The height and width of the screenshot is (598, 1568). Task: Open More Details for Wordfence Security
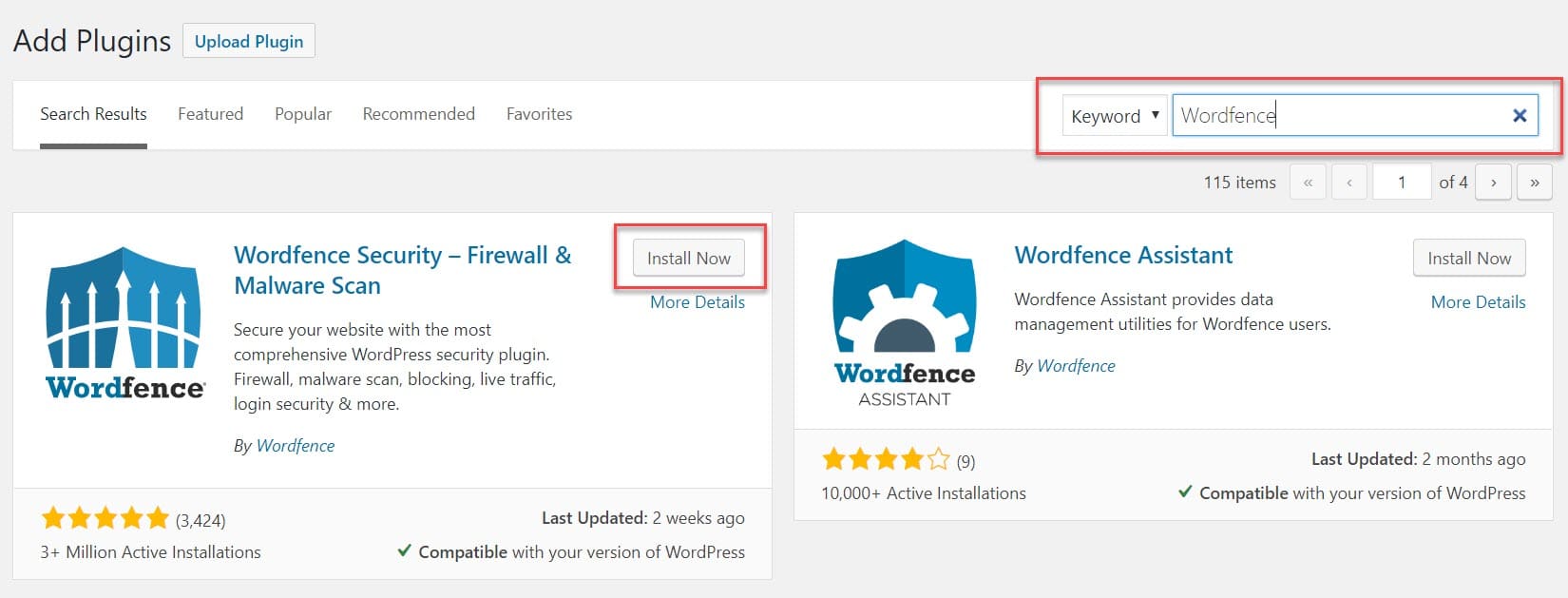point(698,302)
